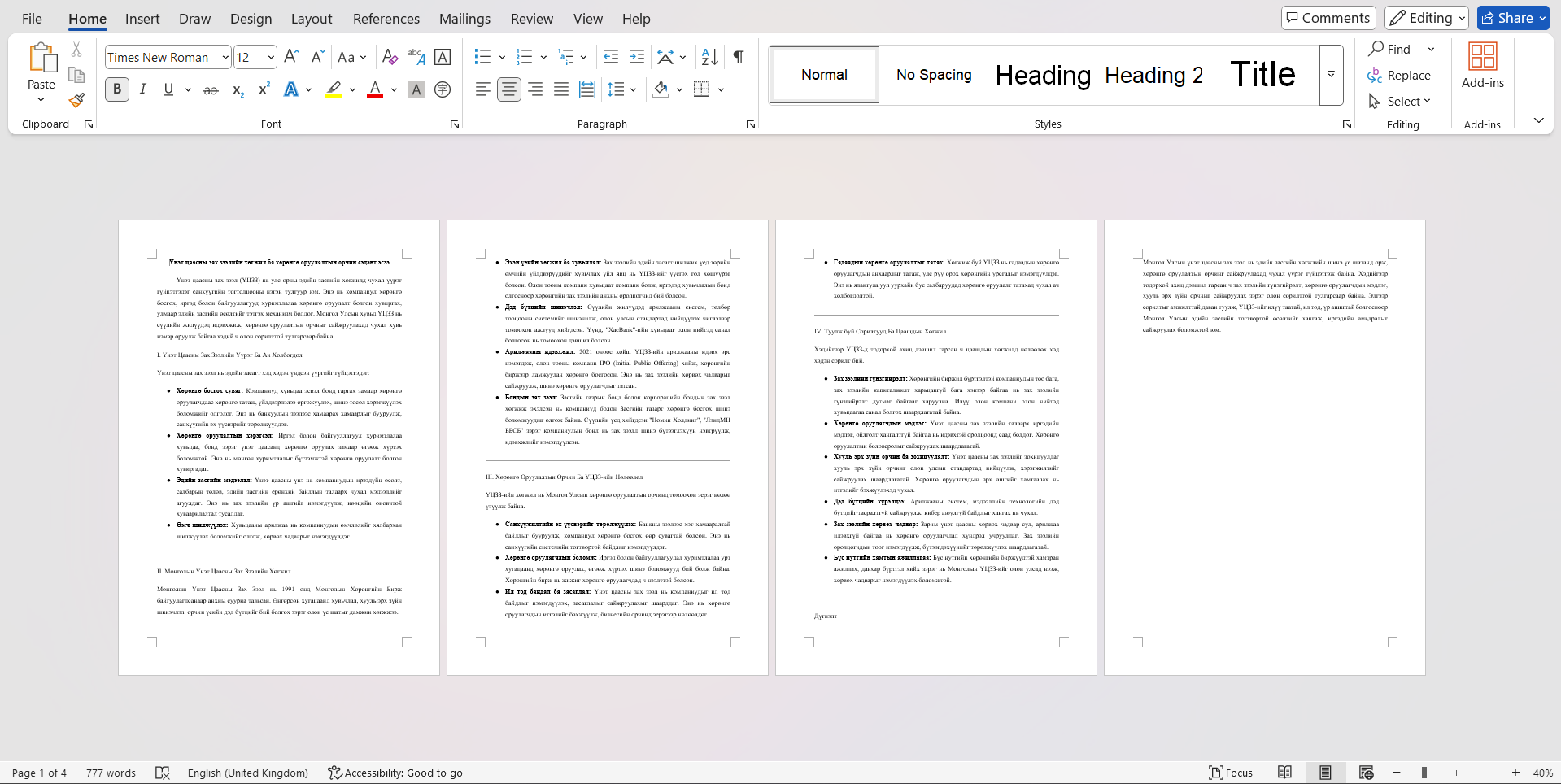Screen dimensions: 1561x784
Task: Click the Distributed alignment icon
Action: point(587,89)
